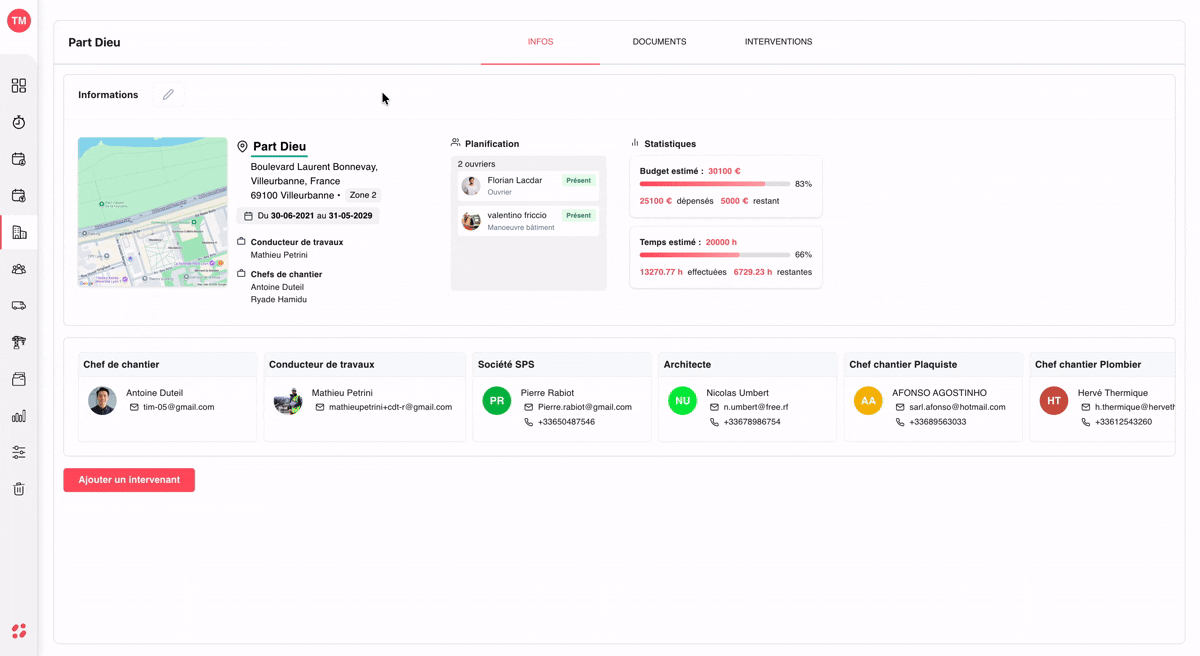The width and height of the screenshot is (1200, 656).
Task: Open the upper calendar planning sidebar icon
Action: [19, 159]
